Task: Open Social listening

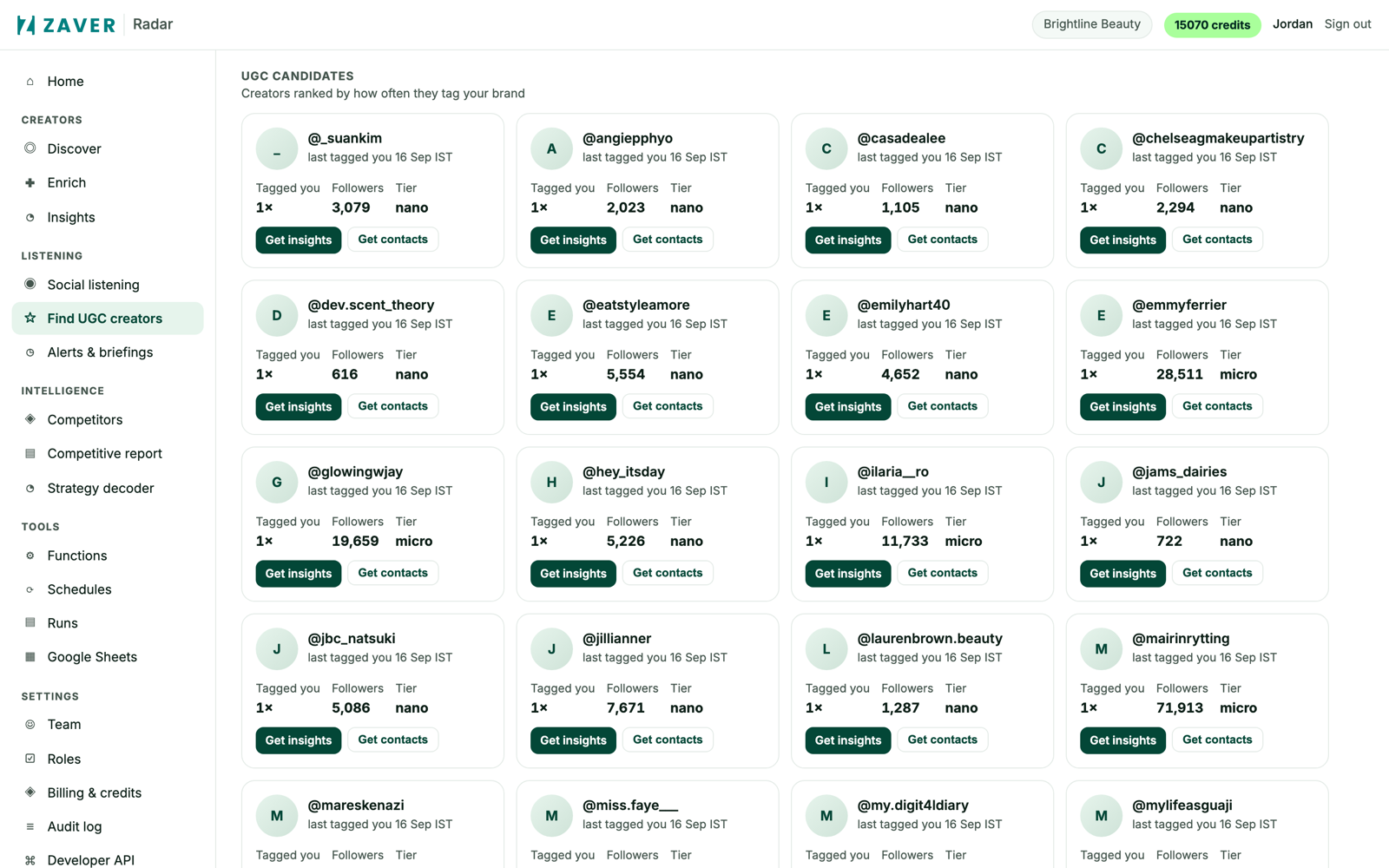Action: pos(108,285)
